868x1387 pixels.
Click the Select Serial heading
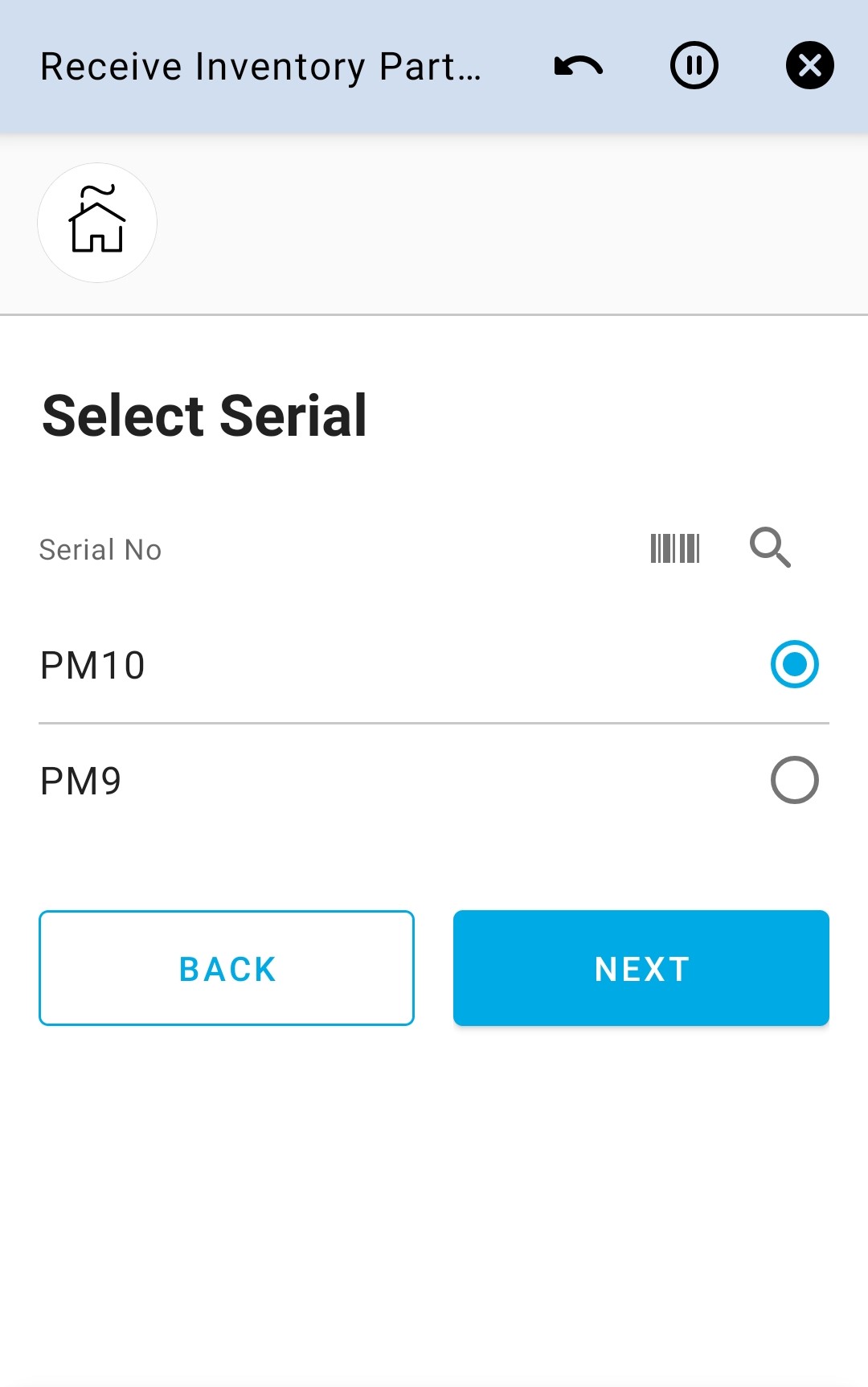coord(205,417)
